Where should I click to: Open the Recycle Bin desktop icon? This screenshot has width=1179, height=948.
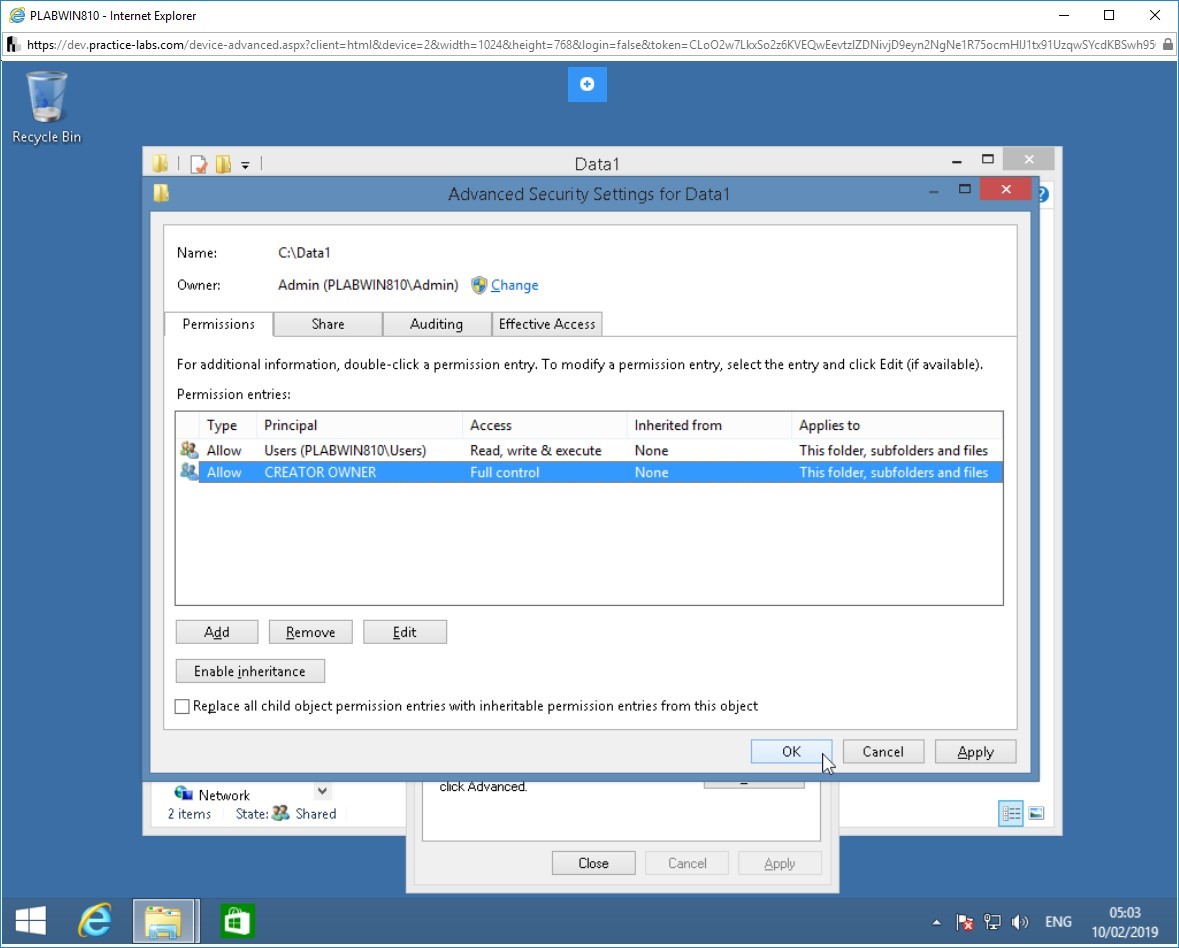tap(46, 107)
